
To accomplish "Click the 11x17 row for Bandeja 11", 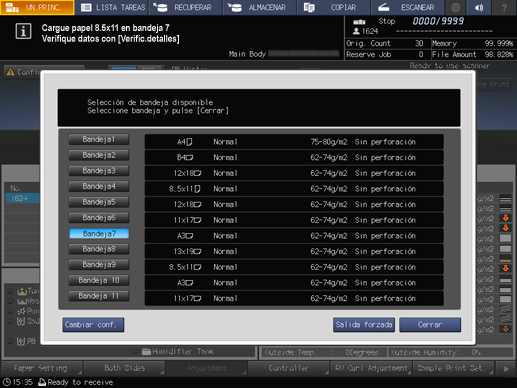I will [x=294, y=298].
